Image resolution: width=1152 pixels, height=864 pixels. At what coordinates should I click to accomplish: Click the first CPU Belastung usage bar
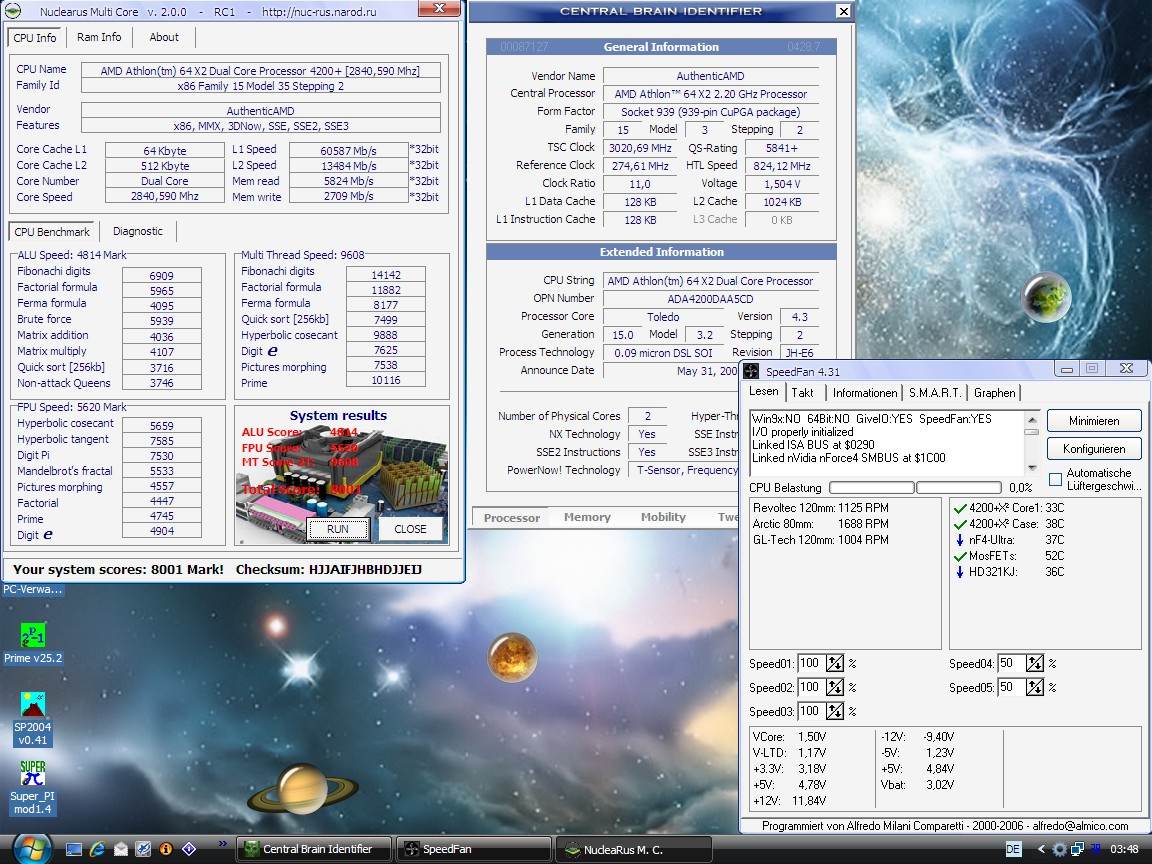(871, 488)
